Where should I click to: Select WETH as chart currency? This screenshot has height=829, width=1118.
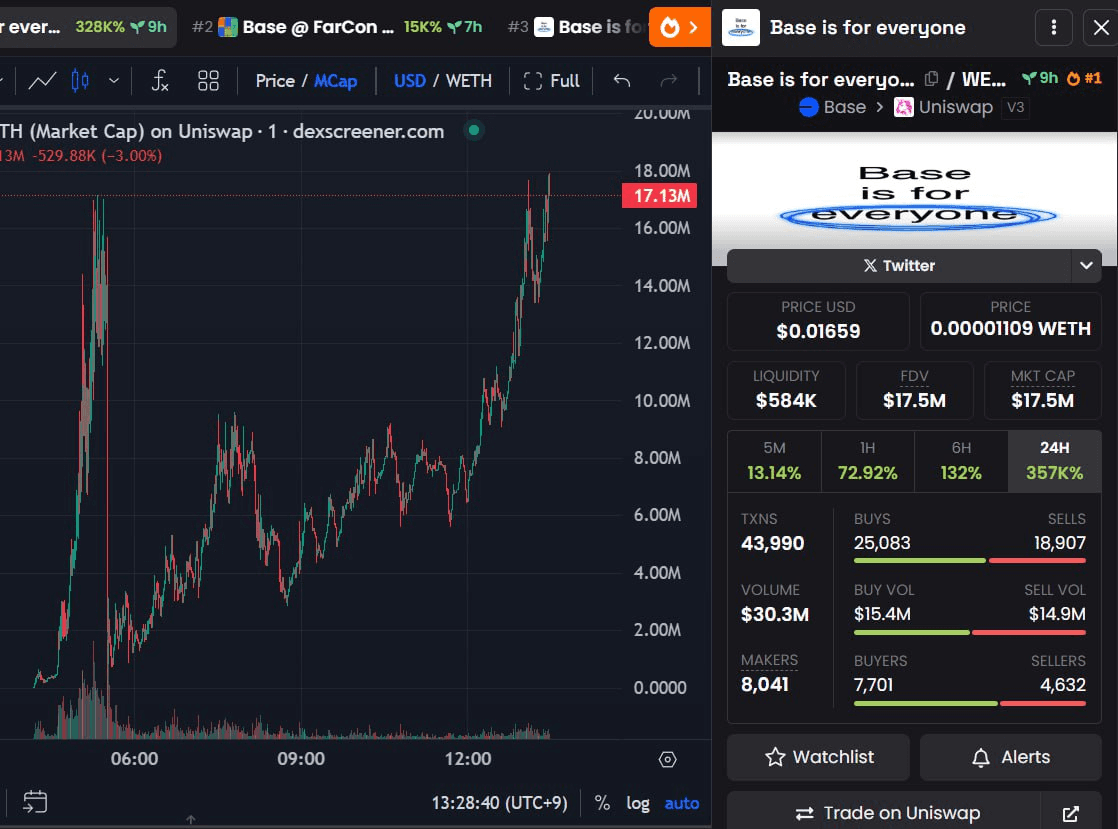tap(468, 81)
